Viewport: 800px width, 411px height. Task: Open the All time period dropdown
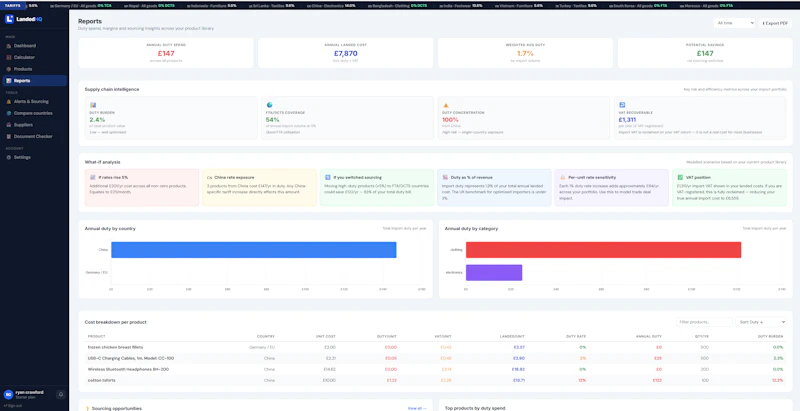click(734, 23)
